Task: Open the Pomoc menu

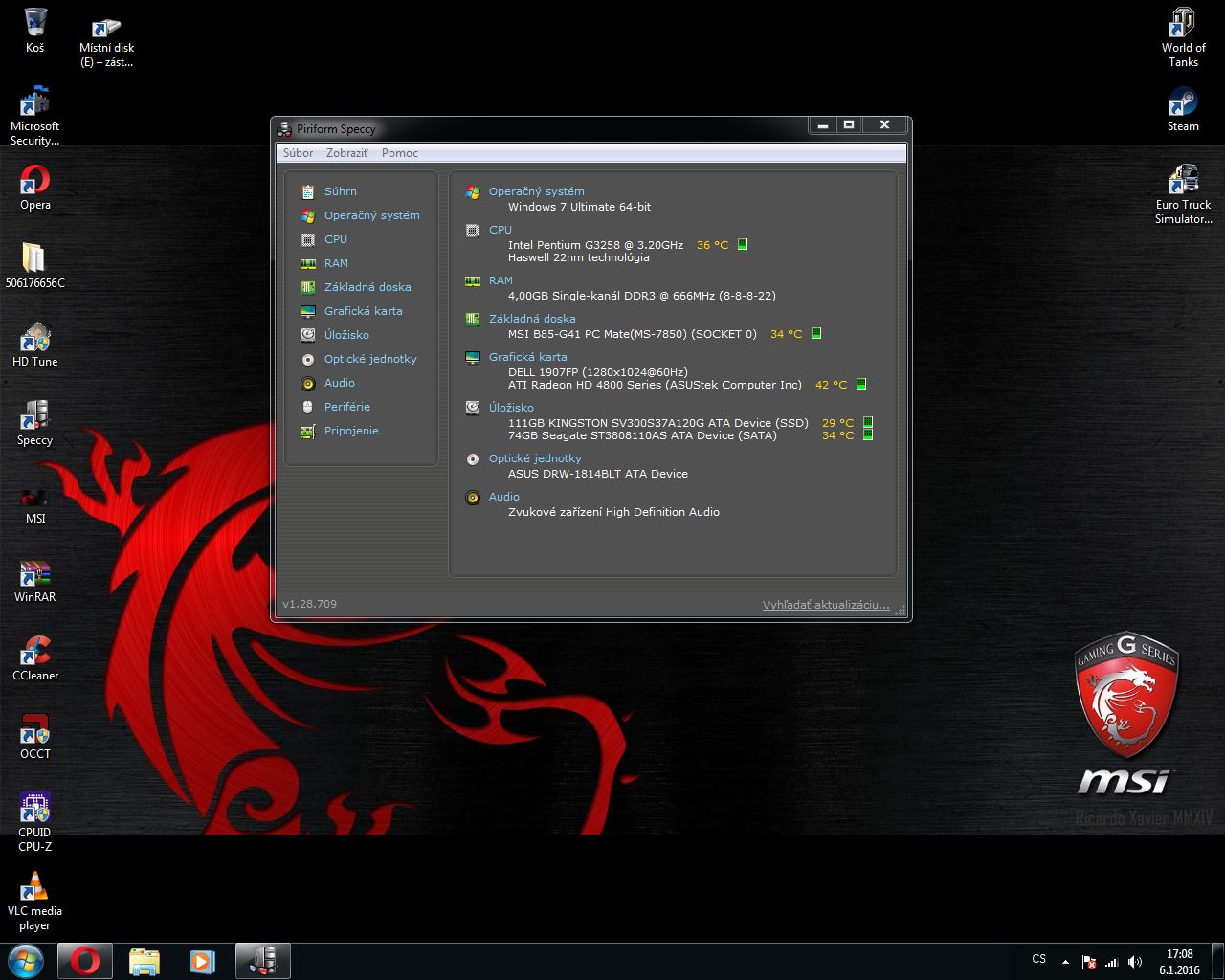Action: pos(399,153)
